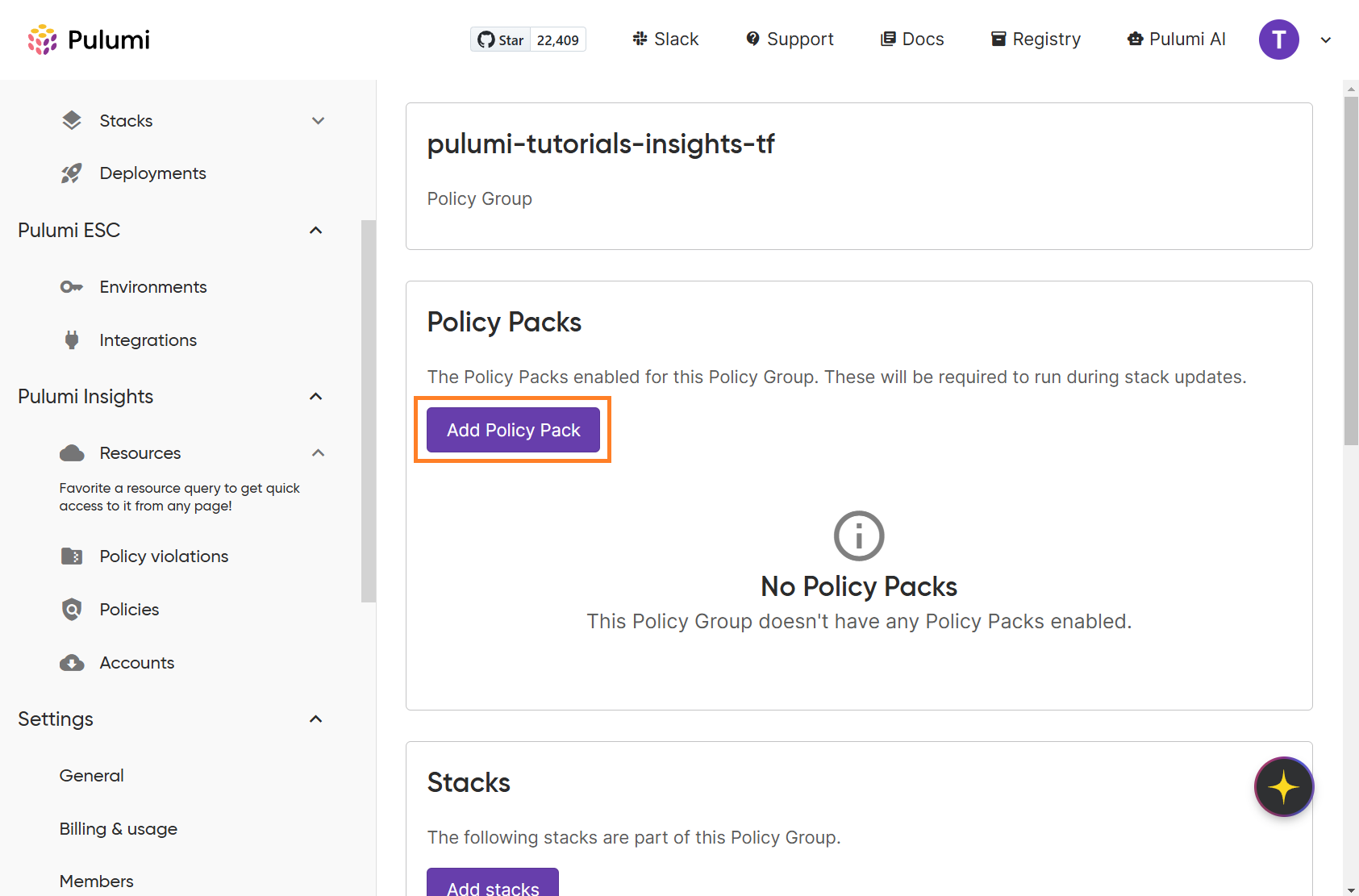Open Pulumi AI from header
This screenshot has width=1359, height=896.
1177,40
